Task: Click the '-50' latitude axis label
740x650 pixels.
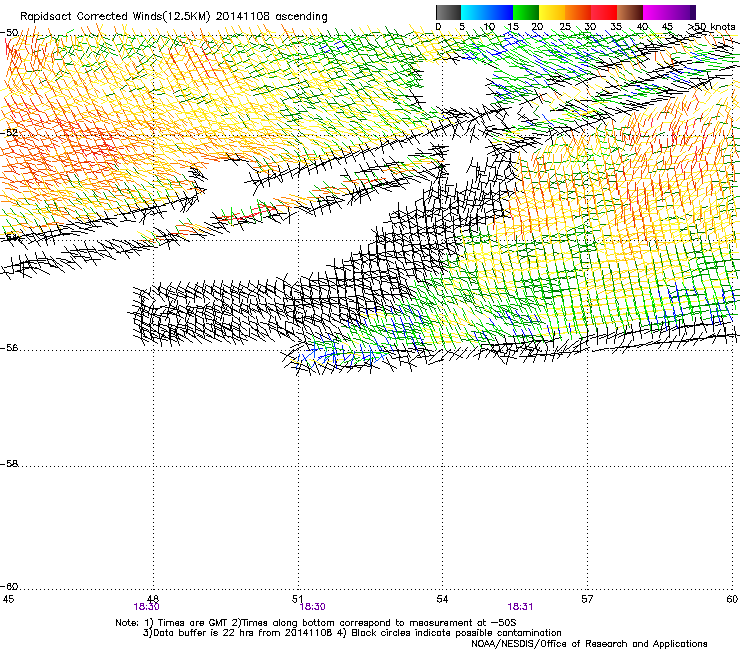Action: tap(9, 33)
